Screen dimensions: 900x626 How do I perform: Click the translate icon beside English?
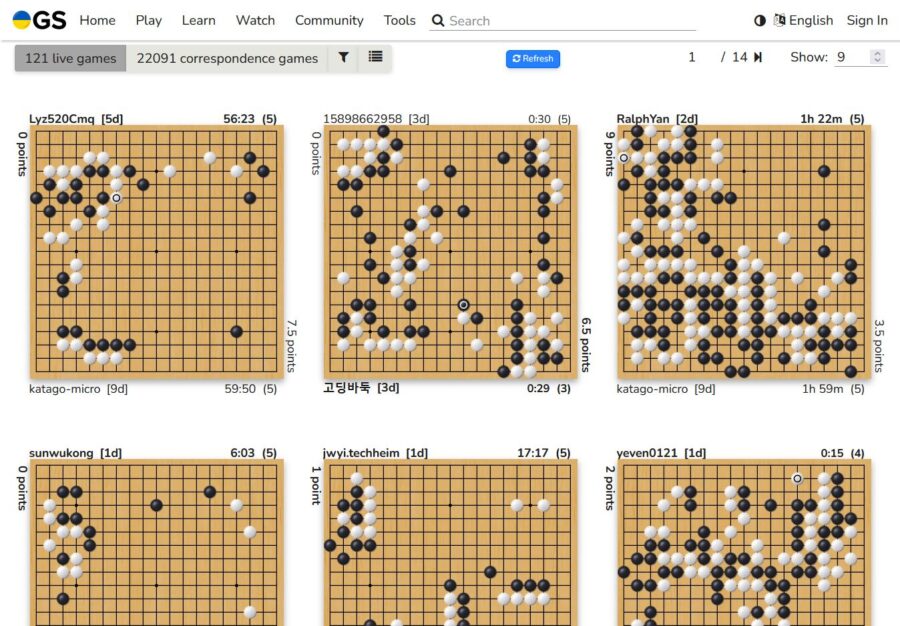(x=780, y=20)
